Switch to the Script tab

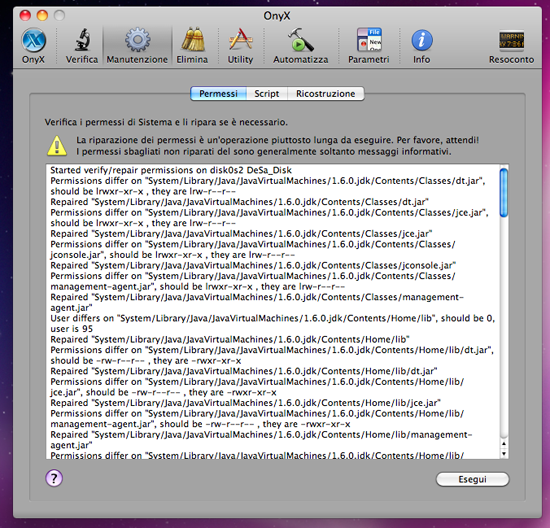267,94
